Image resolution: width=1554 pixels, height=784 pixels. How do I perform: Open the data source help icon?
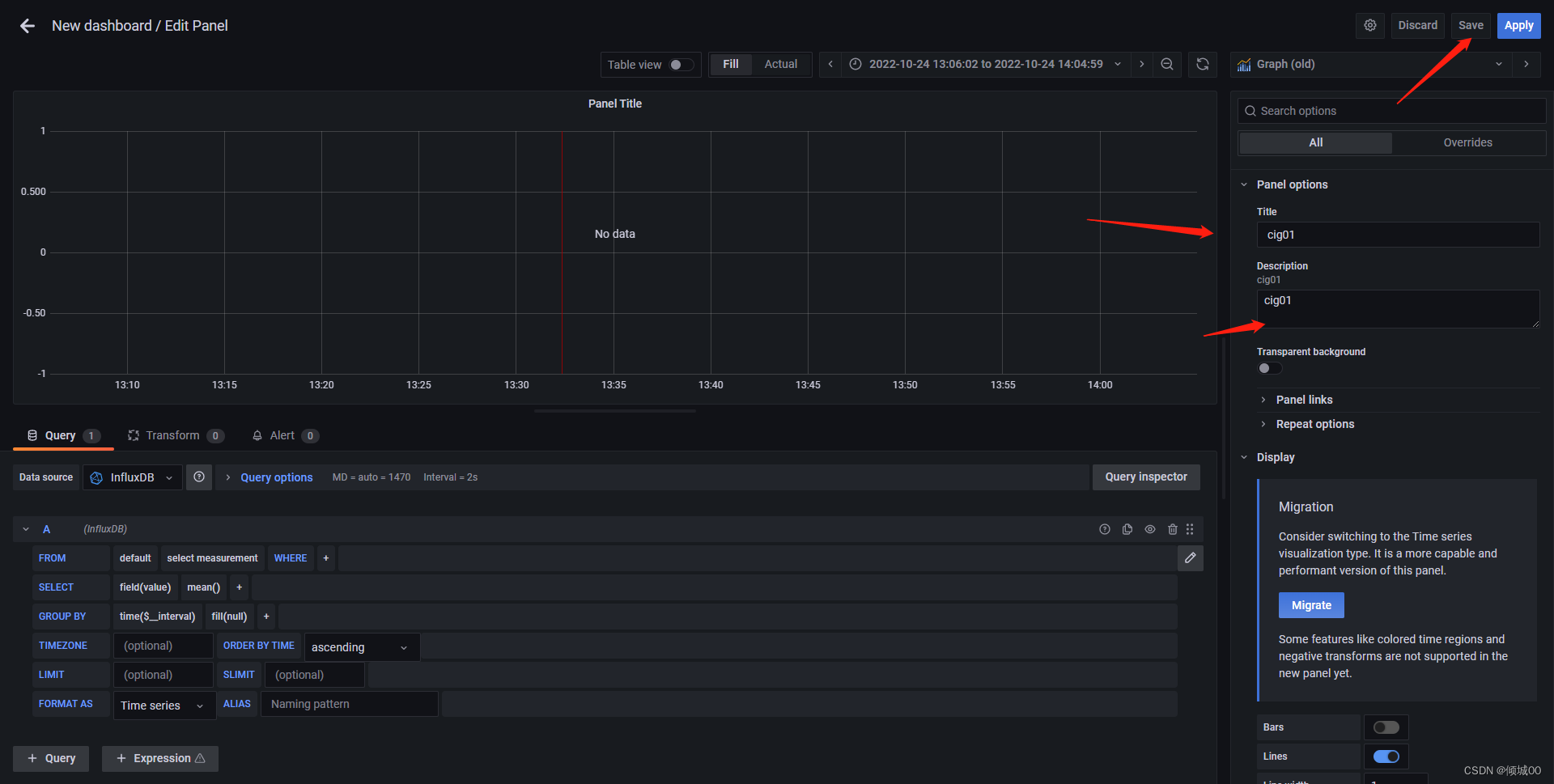[199, 477]
